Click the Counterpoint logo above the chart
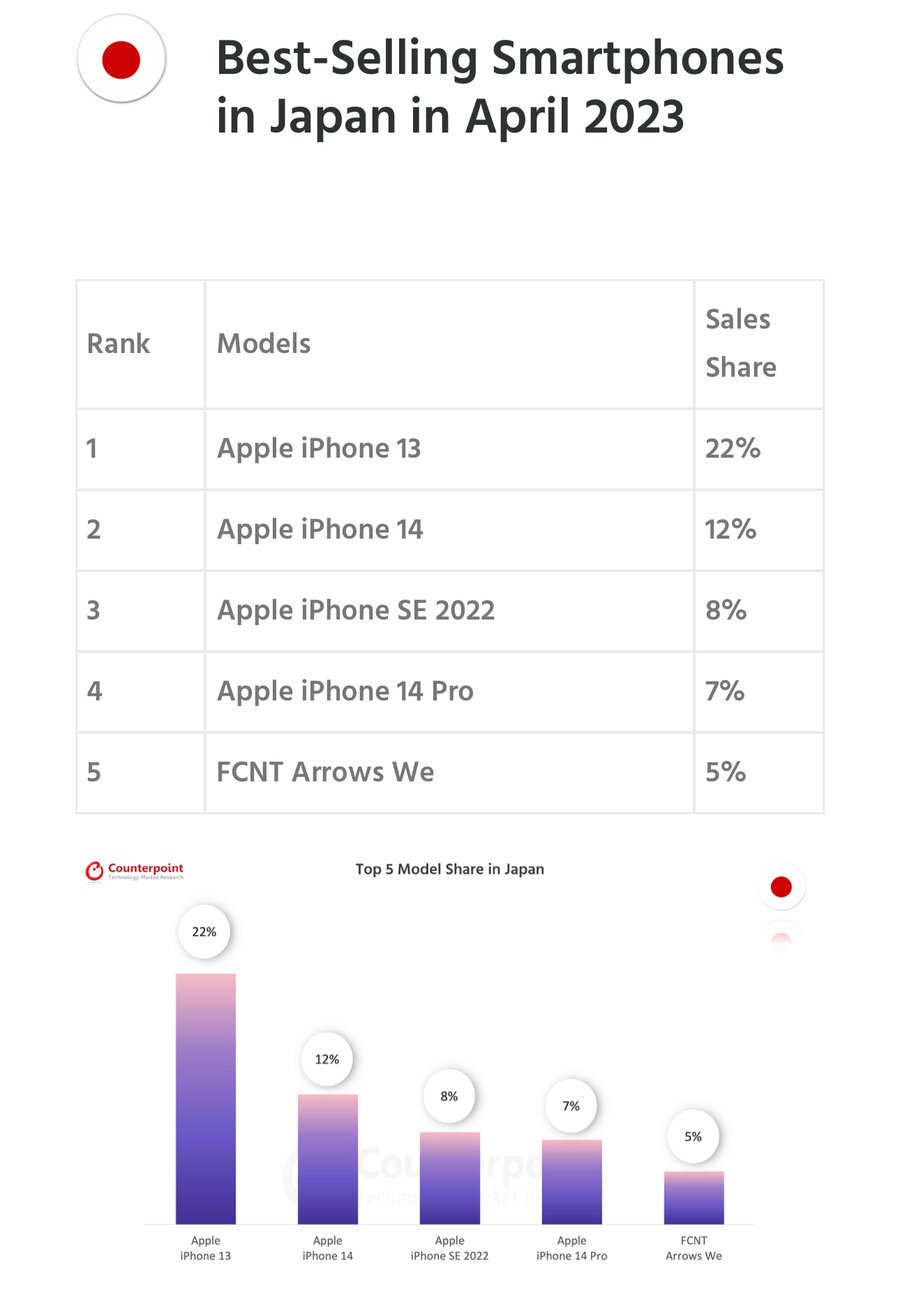900x1290 pixels. [134, 871]
